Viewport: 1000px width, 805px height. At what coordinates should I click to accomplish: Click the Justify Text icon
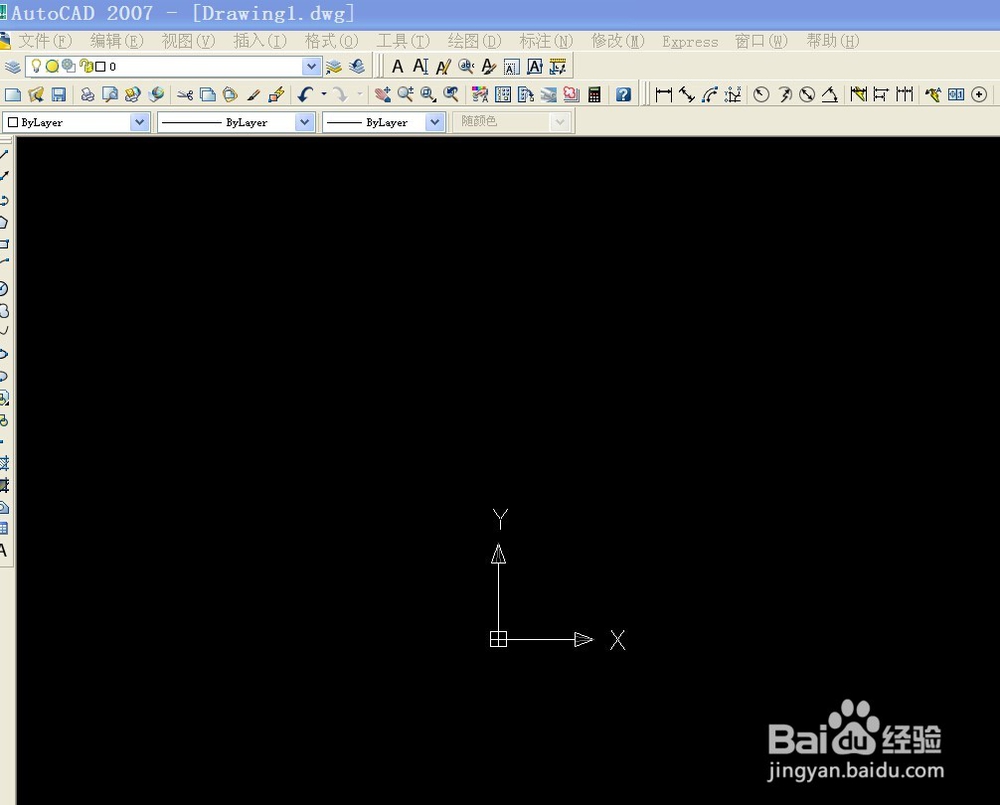(534, 66)
